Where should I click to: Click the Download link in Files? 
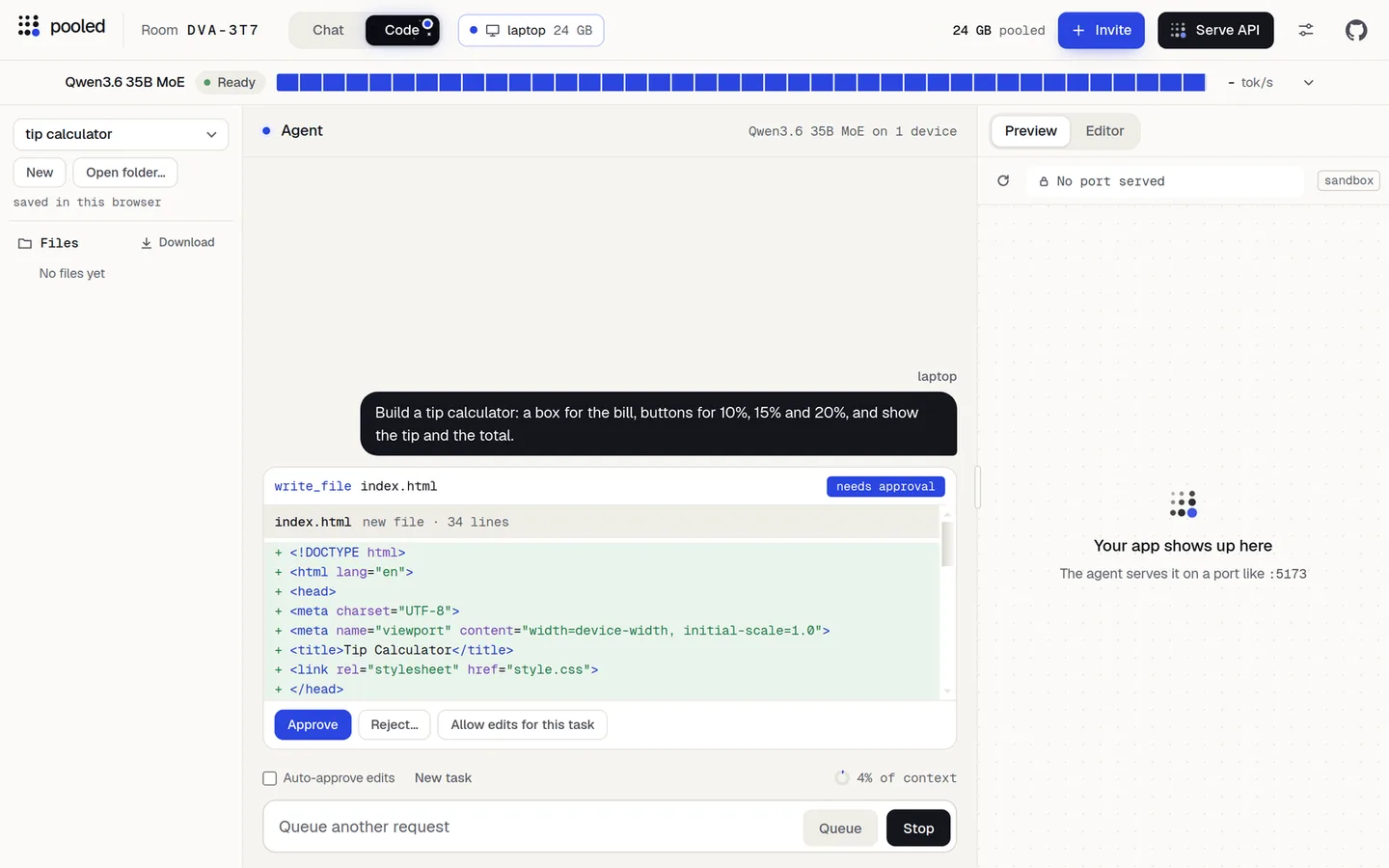[x=177, y=243]
